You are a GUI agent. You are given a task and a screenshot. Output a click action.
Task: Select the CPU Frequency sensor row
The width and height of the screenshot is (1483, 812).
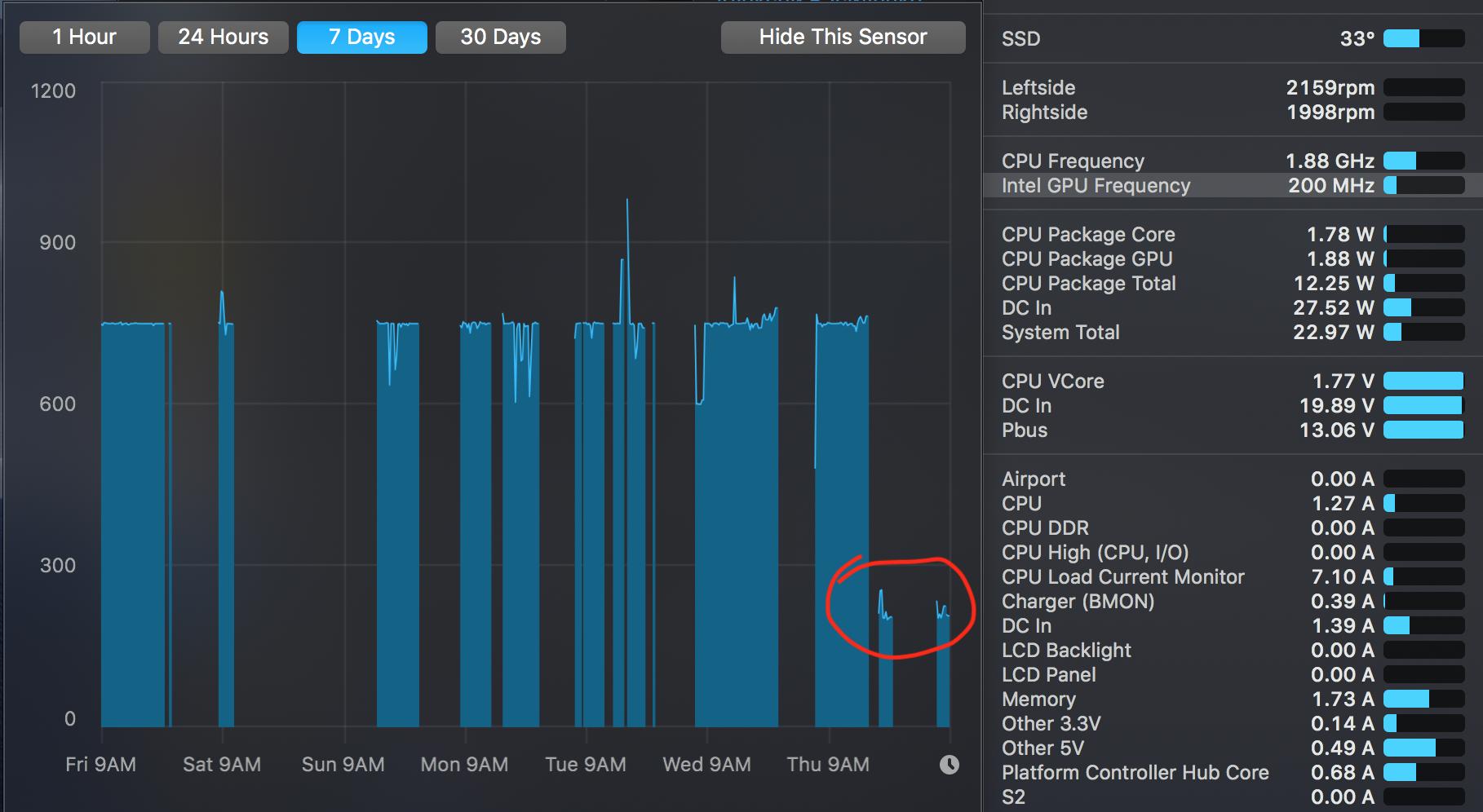pyautogui.click(x=1233, y=161)
